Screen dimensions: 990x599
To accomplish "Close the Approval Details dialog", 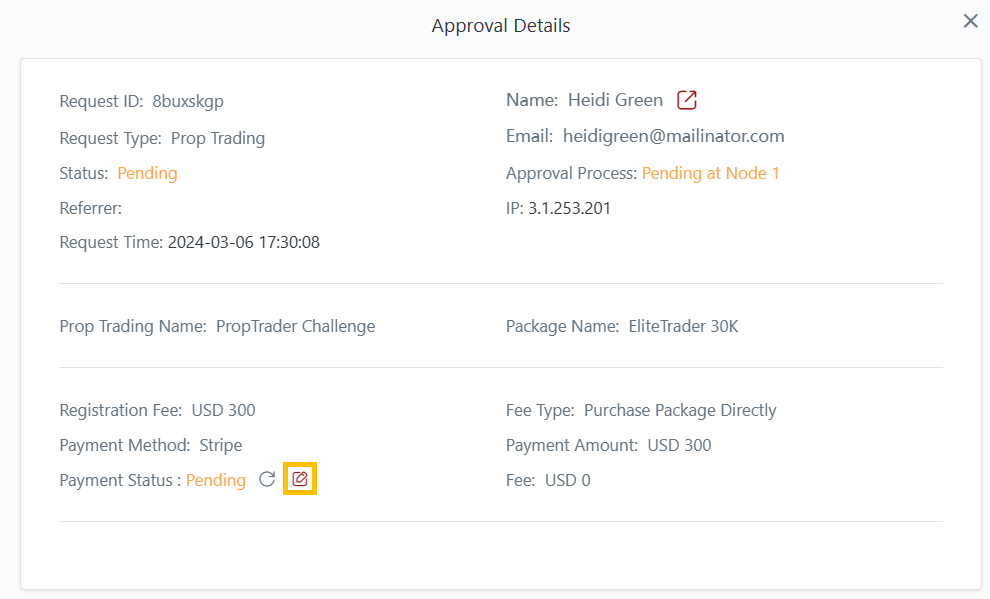I will point(970,21).
